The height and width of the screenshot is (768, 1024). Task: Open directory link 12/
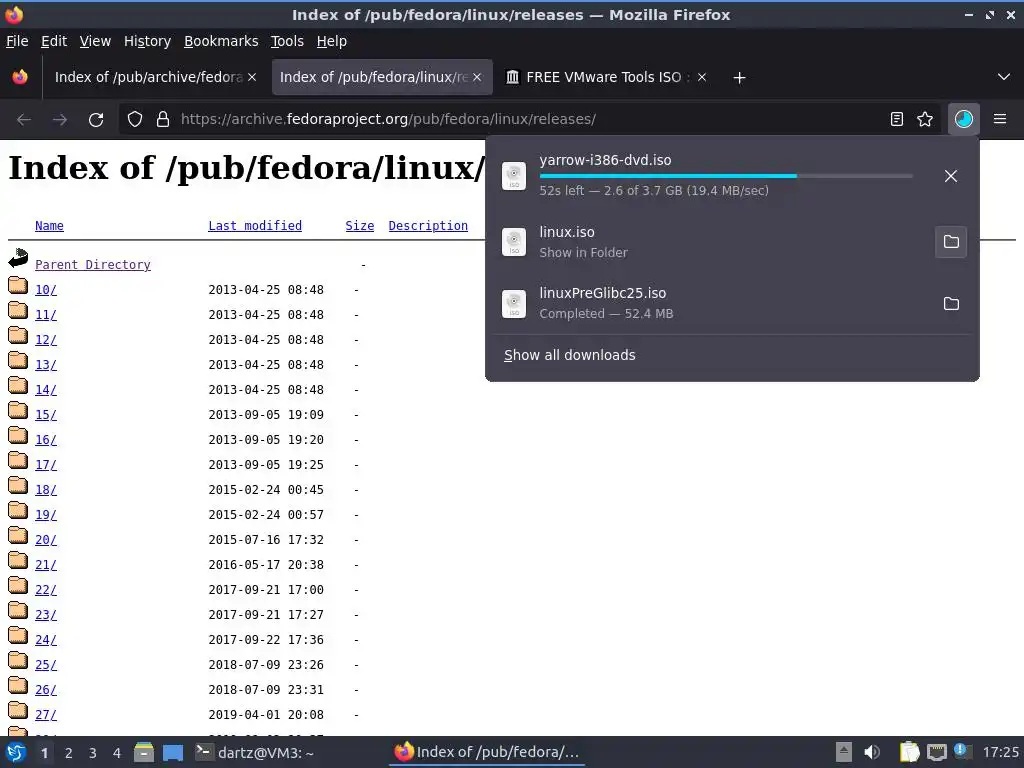click(46, 340)
